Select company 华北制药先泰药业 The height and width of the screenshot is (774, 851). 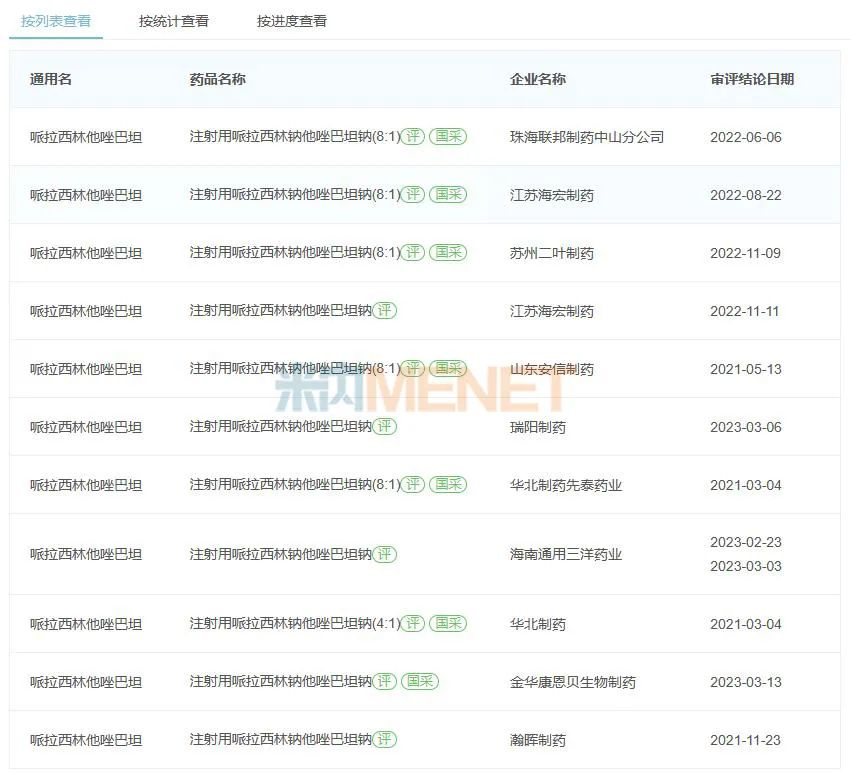point(566,485)
